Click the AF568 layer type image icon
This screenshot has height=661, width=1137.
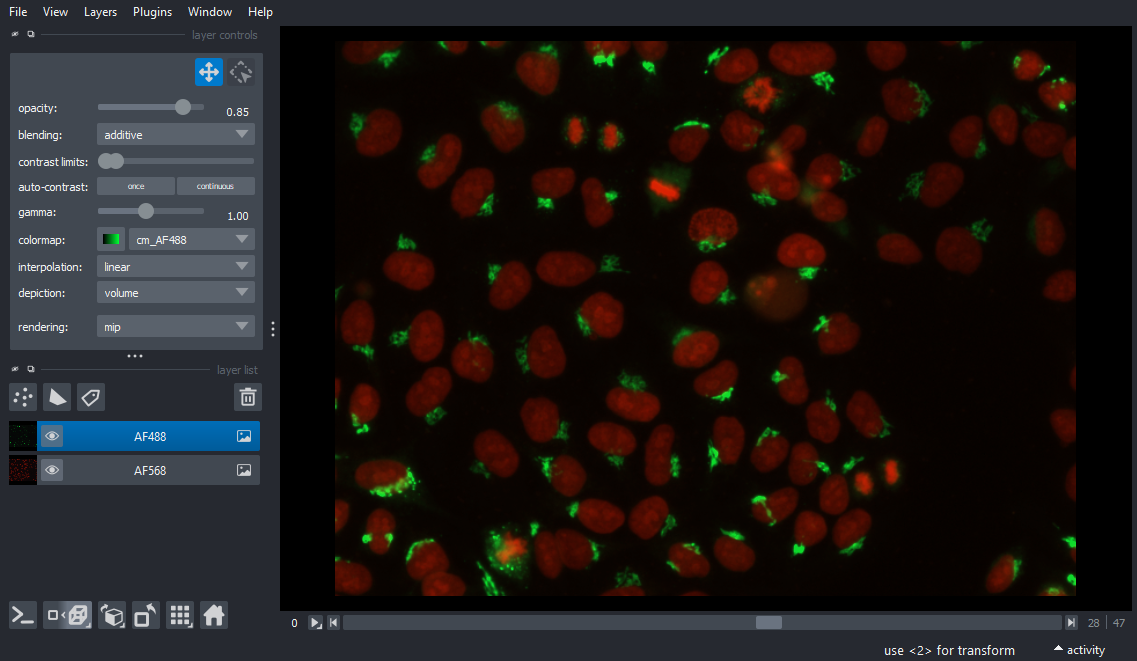point(244,470)
